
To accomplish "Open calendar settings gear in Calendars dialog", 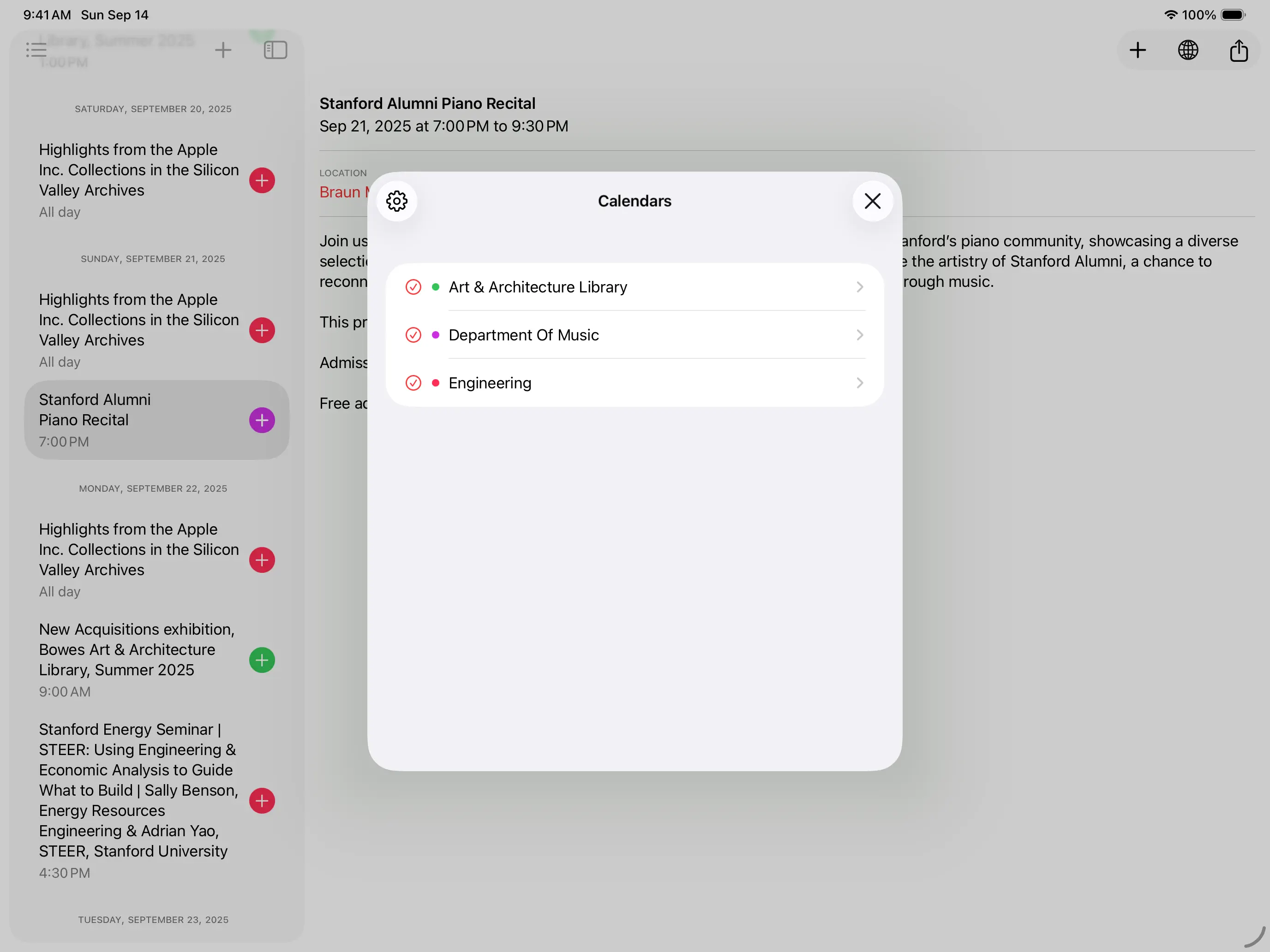I will point(397,201).
